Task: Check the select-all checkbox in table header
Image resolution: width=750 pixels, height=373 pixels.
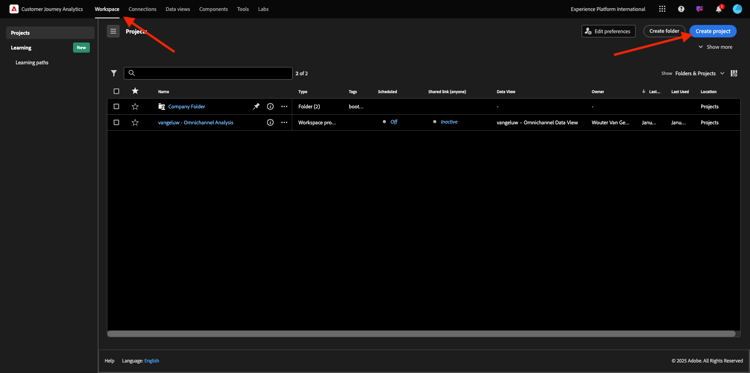Action: (116, 91)
